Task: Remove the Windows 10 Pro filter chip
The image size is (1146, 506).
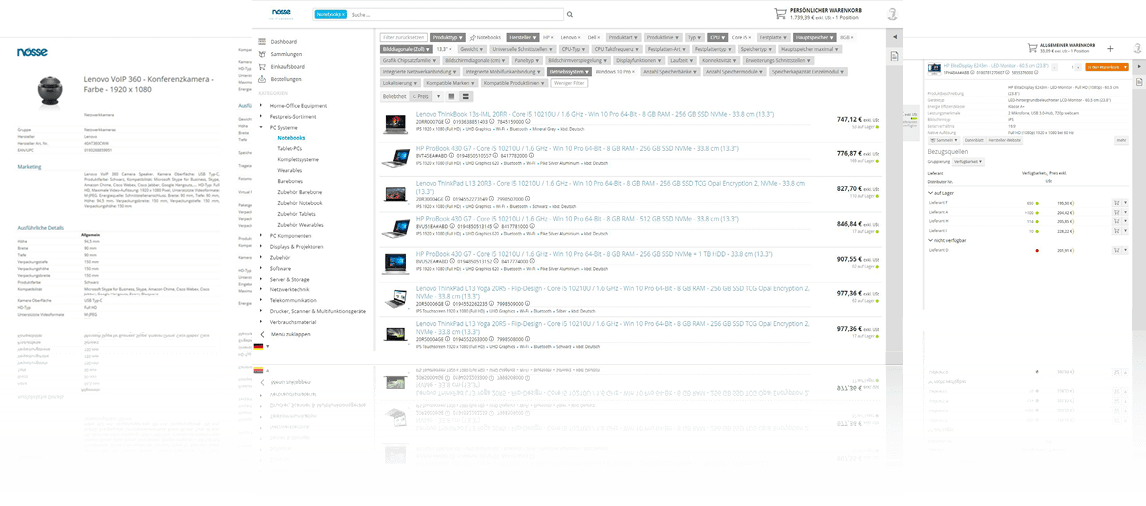Action: 634,72
